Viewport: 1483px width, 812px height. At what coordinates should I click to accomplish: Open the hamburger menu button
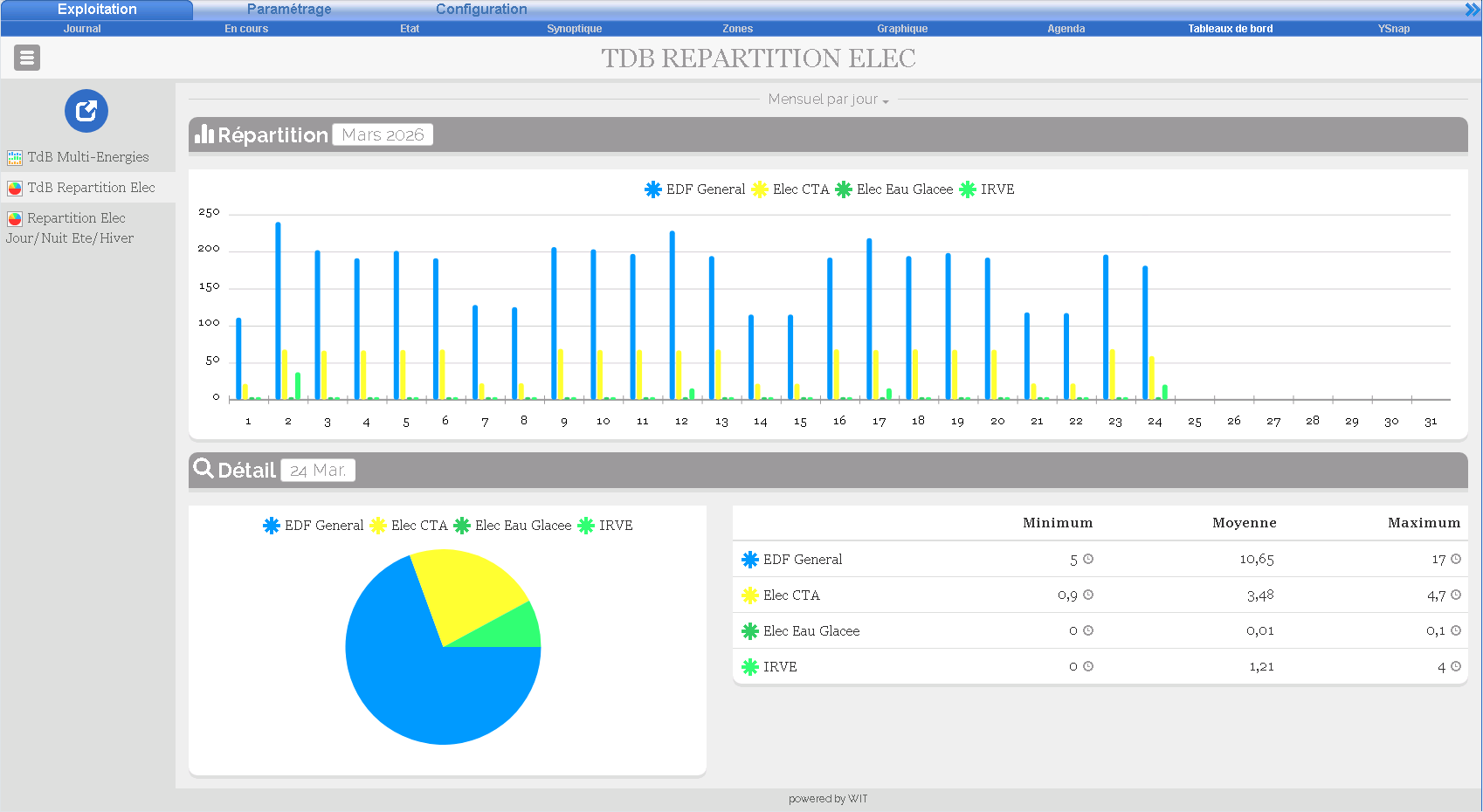[27, 58]
